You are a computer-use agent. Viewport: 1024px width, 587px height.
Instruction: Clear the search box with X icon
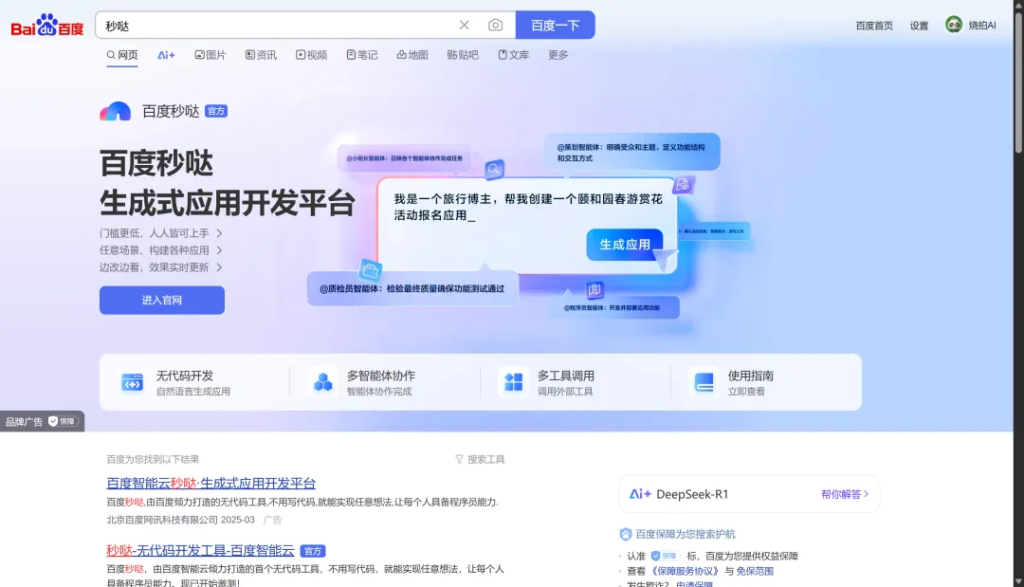point(464,25)
